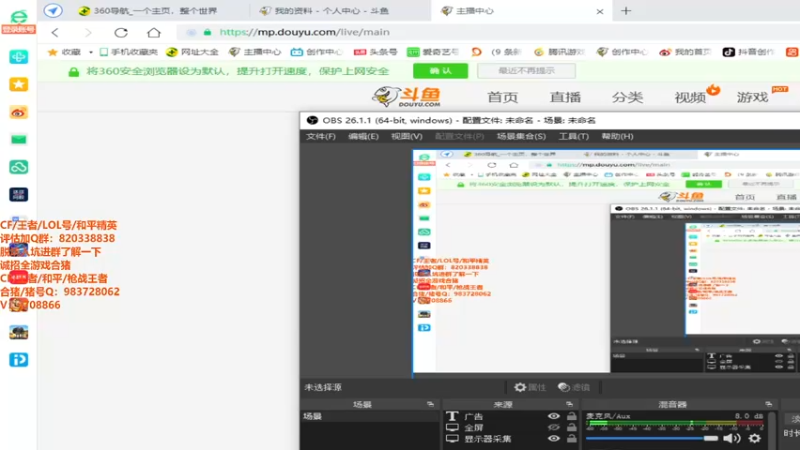Screen dimensions: 800x450
Task: Mute the 麦克风/Aux speaker icon
Action: pos(732,438)
